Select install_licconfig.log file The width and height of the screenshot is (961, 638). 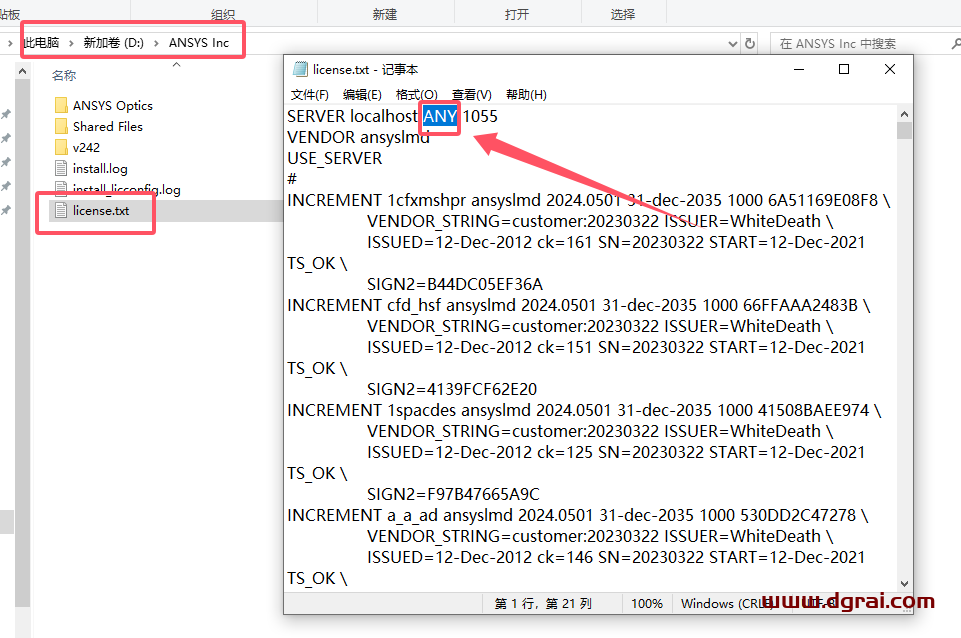point(118,189)
